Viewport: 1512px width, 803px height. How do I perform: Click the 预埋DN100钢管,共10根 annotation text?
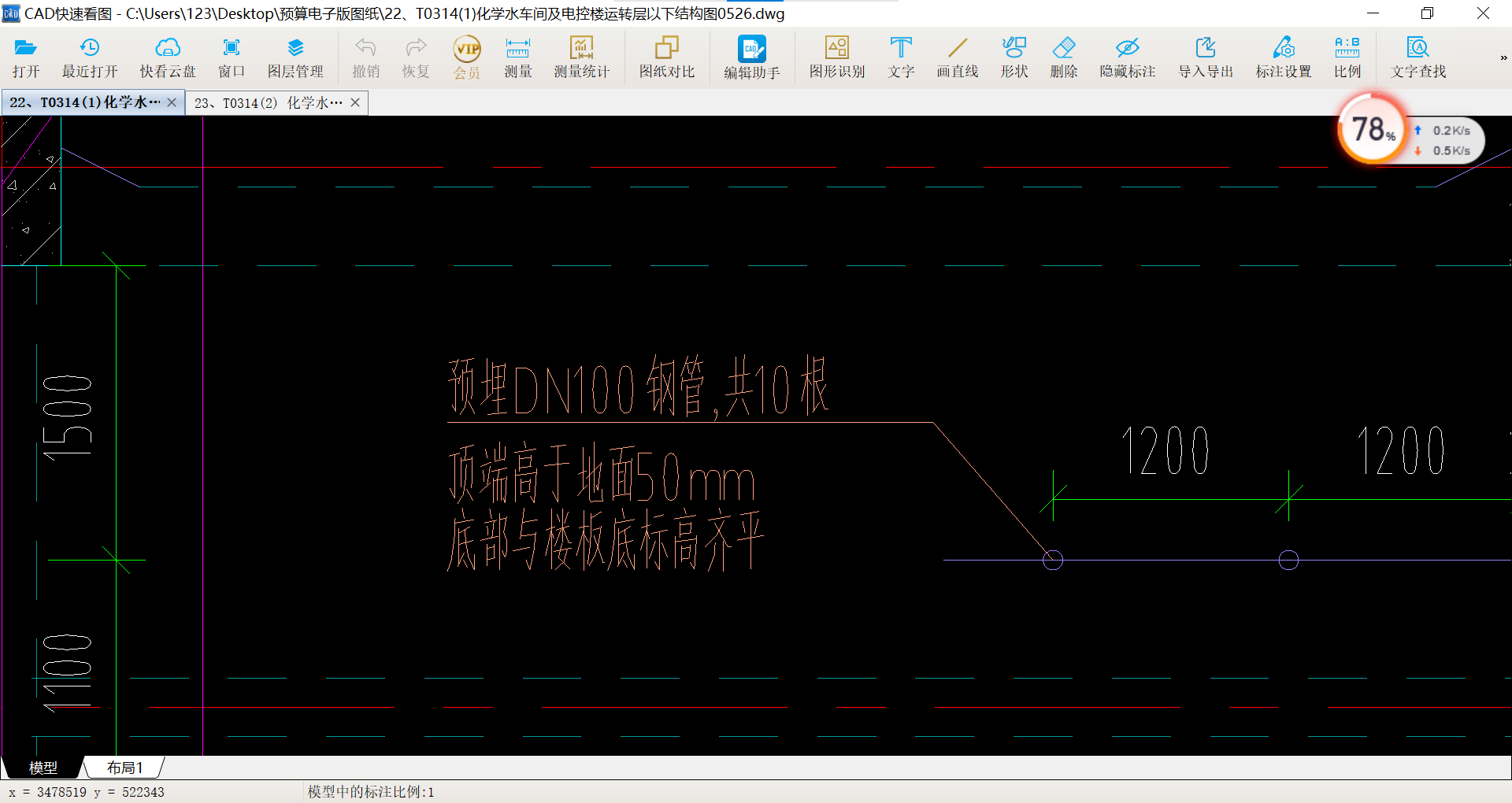[x=638, y=386]
